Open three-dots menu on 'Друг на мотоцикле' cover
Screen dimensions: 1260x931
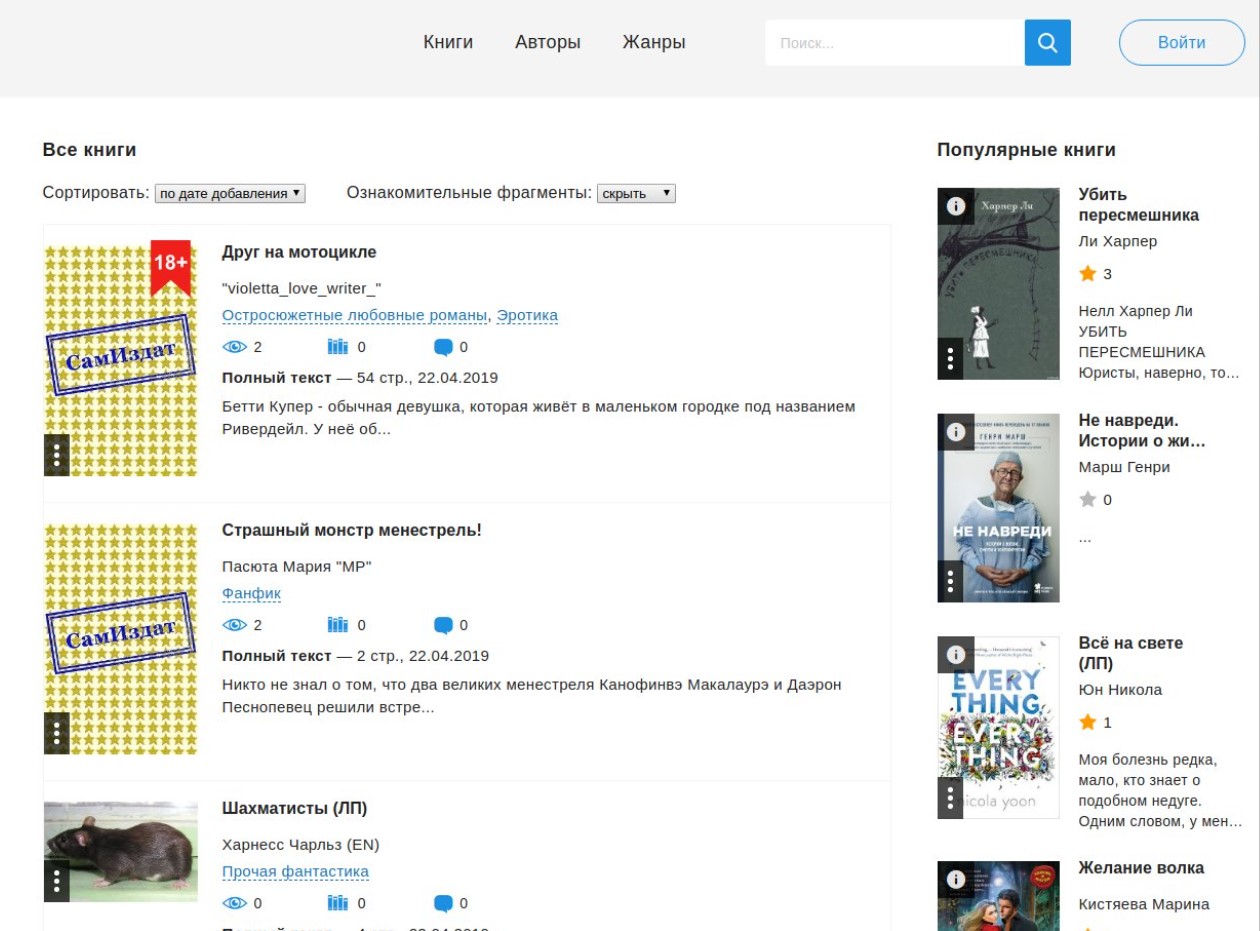coord(57,455)
